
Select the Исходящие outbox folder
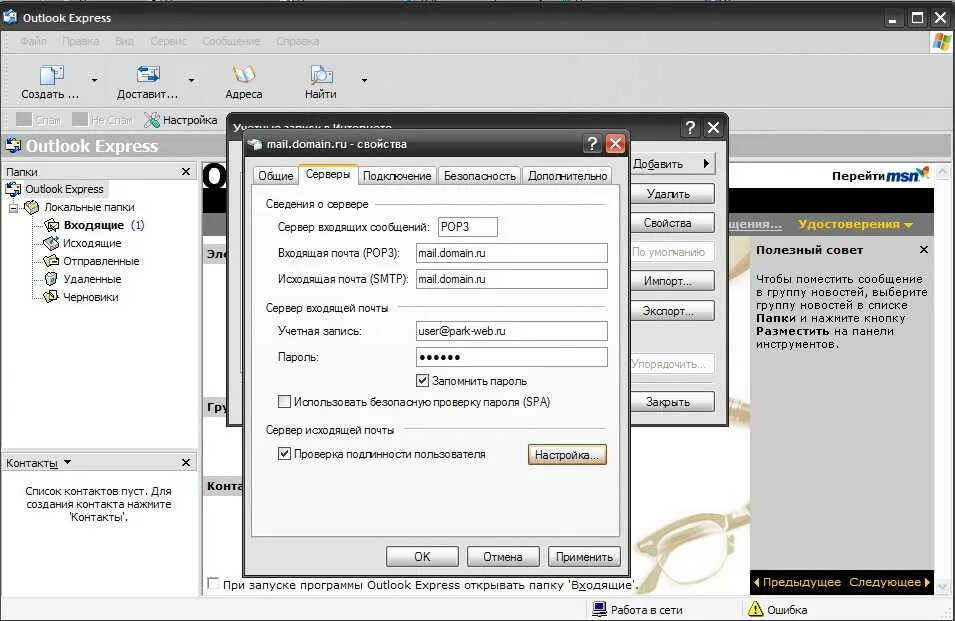click(92, 243)
